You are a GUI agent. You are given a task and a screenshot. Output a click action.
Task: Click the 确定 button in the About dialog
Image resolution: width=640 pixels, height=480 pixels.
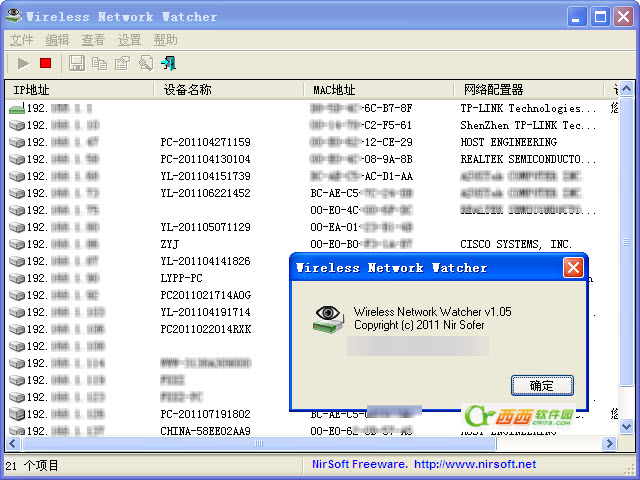pos(542,385)
